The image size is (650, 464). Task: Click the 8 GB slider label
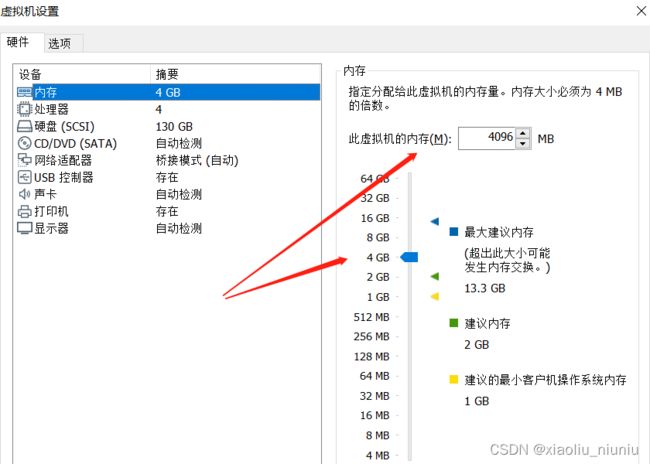coord(378,238)
